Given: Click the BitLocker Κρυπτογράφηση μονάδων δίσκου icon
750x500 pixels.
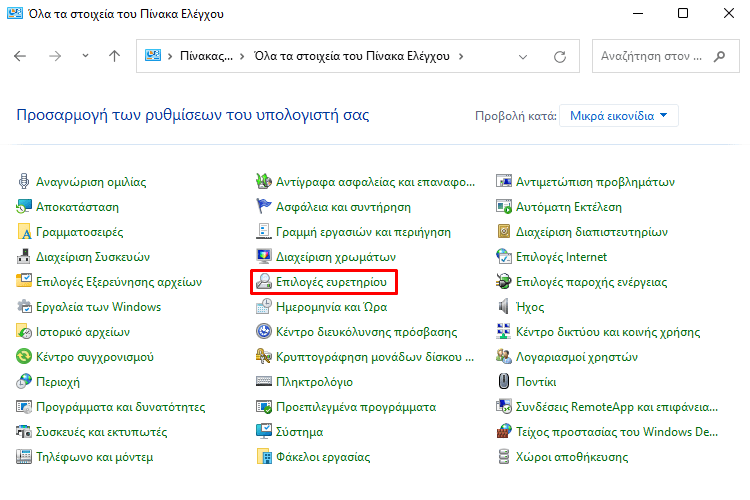Looking at the screenshot, I should pyautogui.click(x=264, y=356).
